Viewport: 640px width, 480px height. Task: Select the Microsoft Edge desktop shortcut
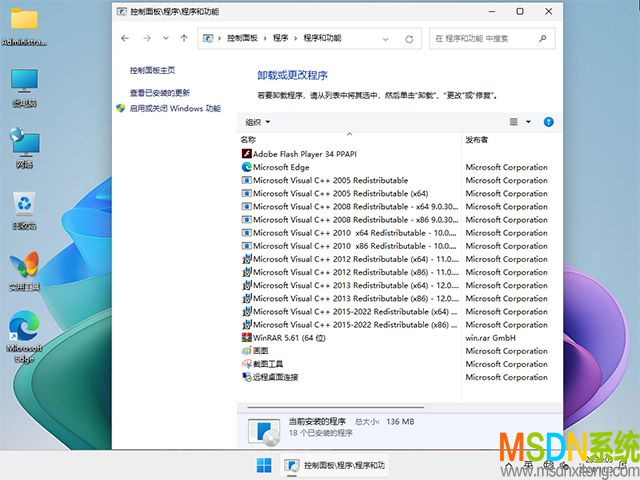coord(24,337)
